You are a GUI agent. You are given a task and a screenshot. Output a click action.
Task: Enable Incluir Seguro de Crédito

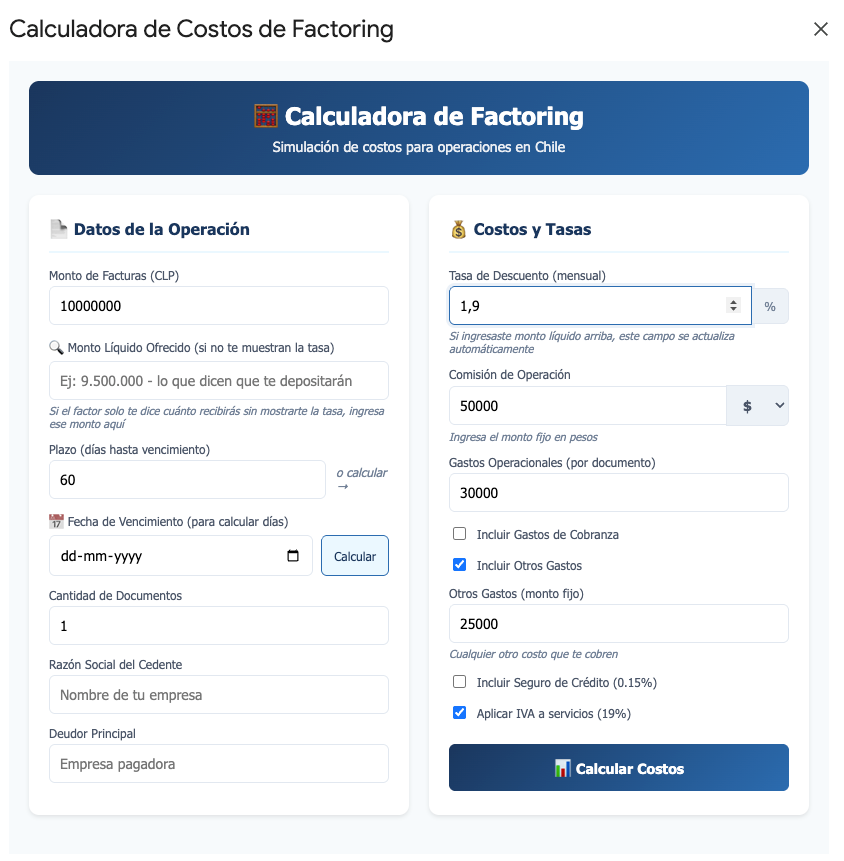tap(459, 681)
